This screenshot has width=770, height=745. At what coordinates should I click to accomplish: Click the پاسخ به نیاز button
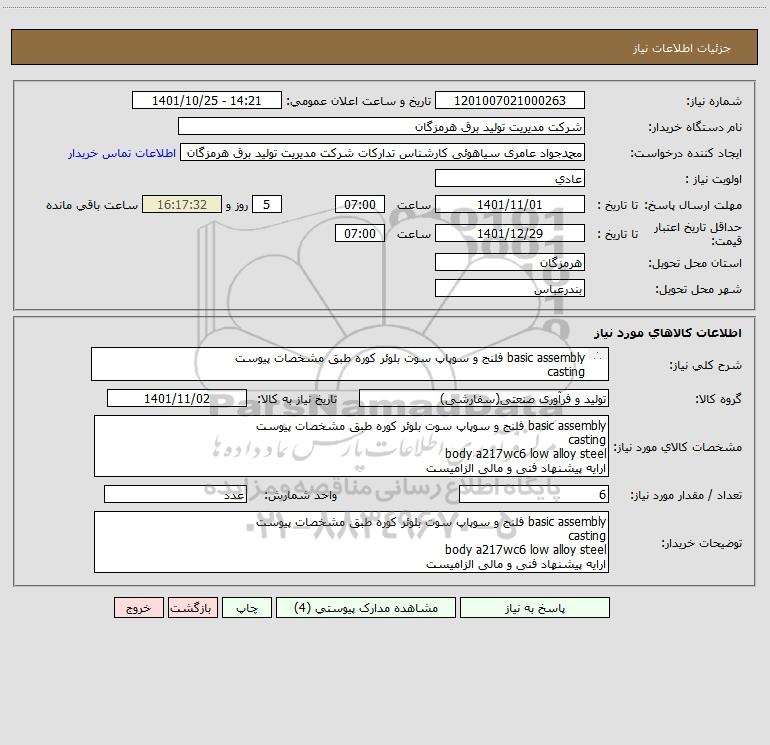[x=534, y=608]
